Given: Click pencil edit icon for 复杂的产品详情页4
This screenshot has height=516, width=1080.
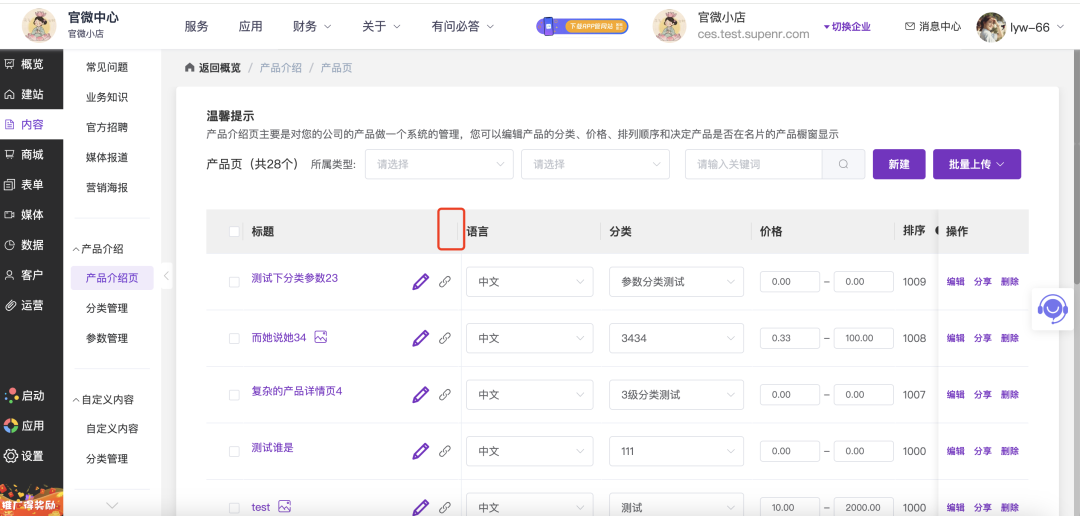Looking at the screenshot, I should pyautogui.click(x=420, y=395).
